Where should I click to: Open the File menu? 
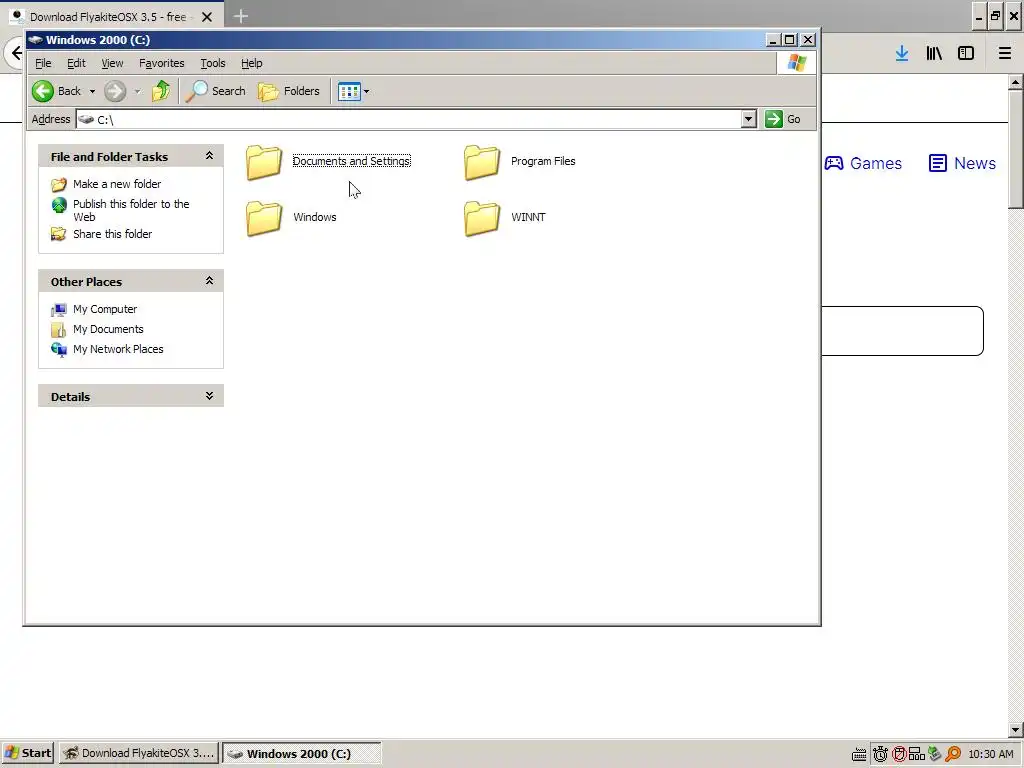(x=43, y=63)
